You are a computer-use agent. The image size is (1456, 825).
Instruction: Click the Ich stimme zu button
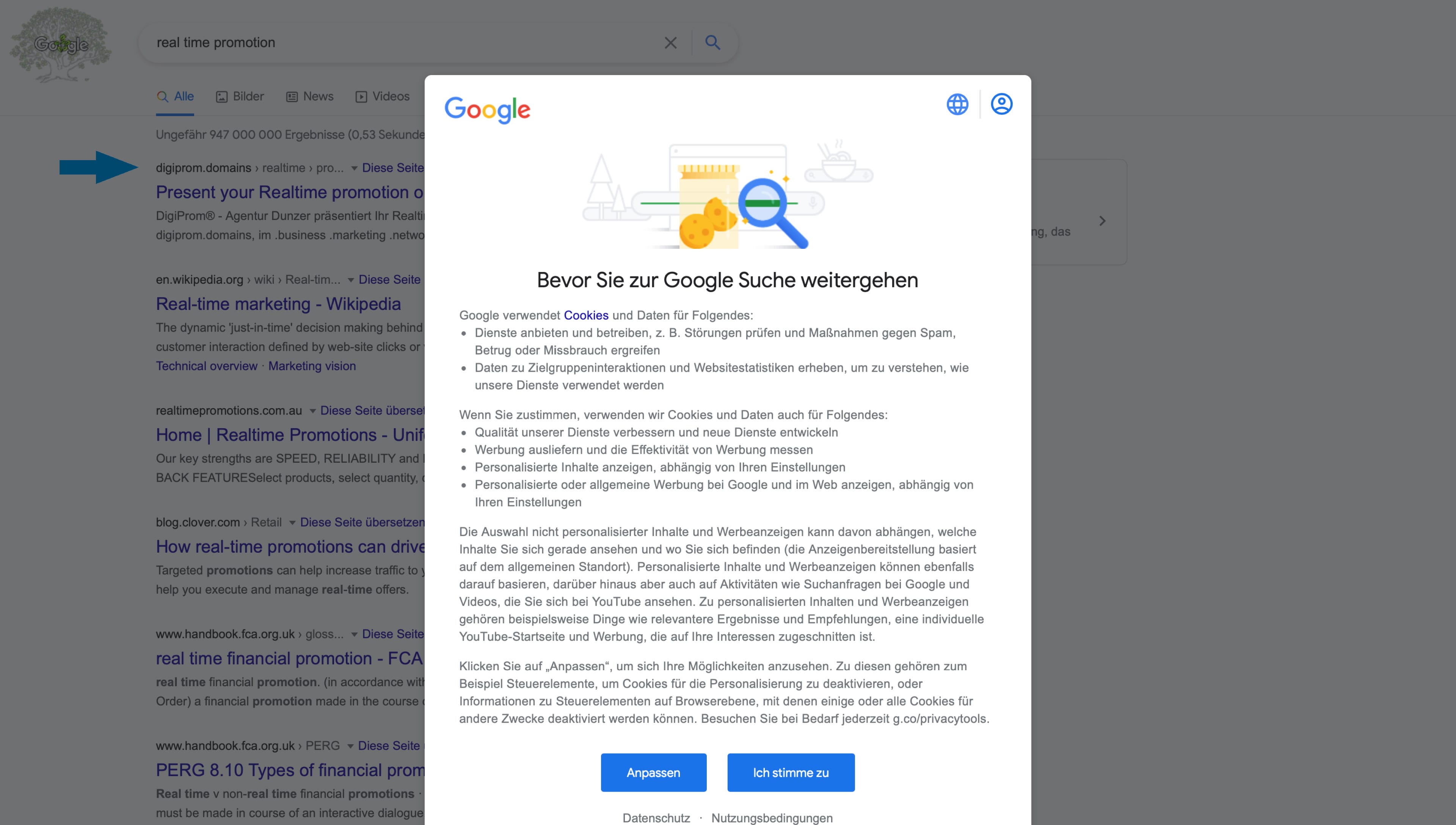pyautogui.click(x=791, y=772)
